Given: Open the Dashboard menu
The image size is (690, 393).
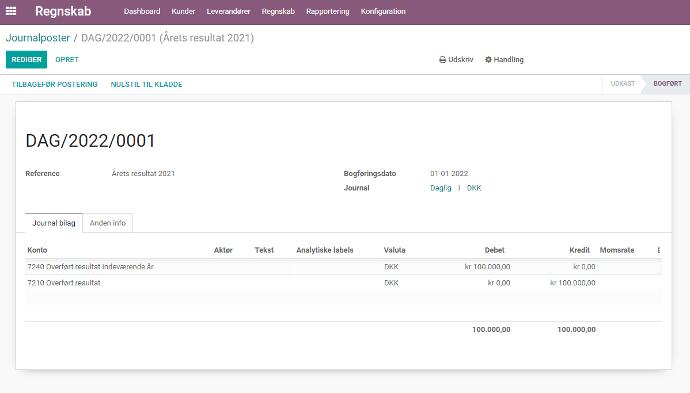Looking at the screenshot, I should 142,11.
